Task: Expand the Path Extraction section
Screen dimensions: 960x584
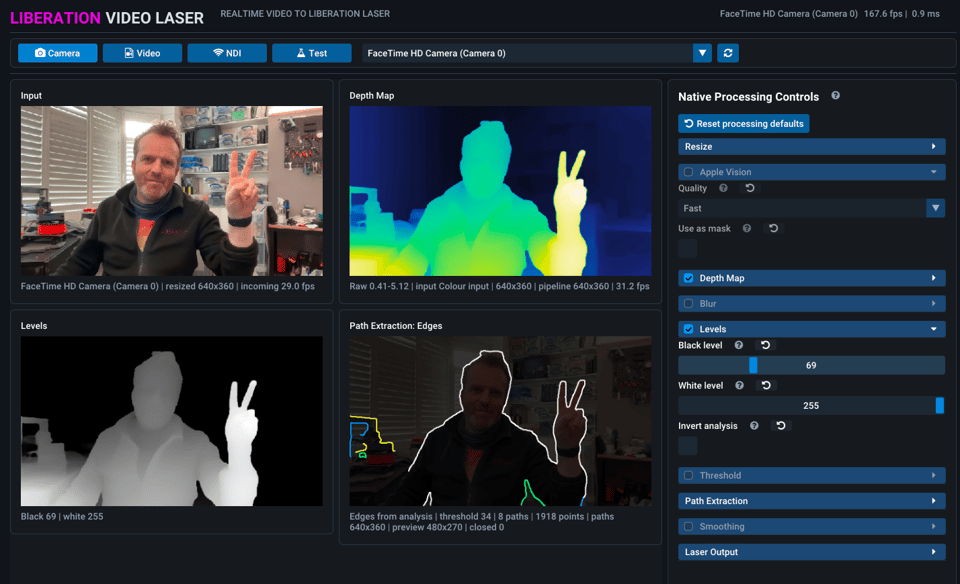Action: click(x=811, y=501)
